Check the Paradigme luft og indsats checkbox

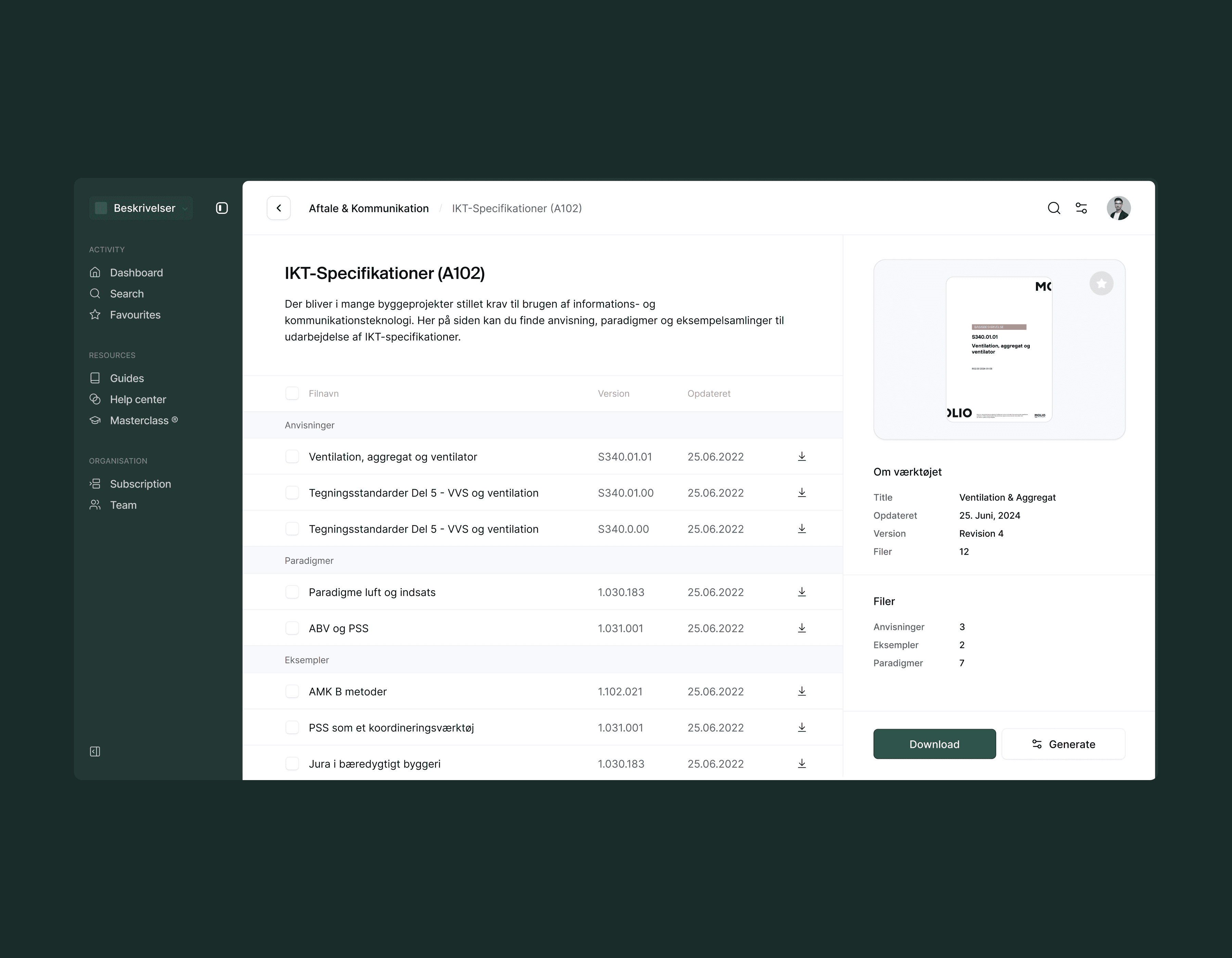[x=292, y=592]
